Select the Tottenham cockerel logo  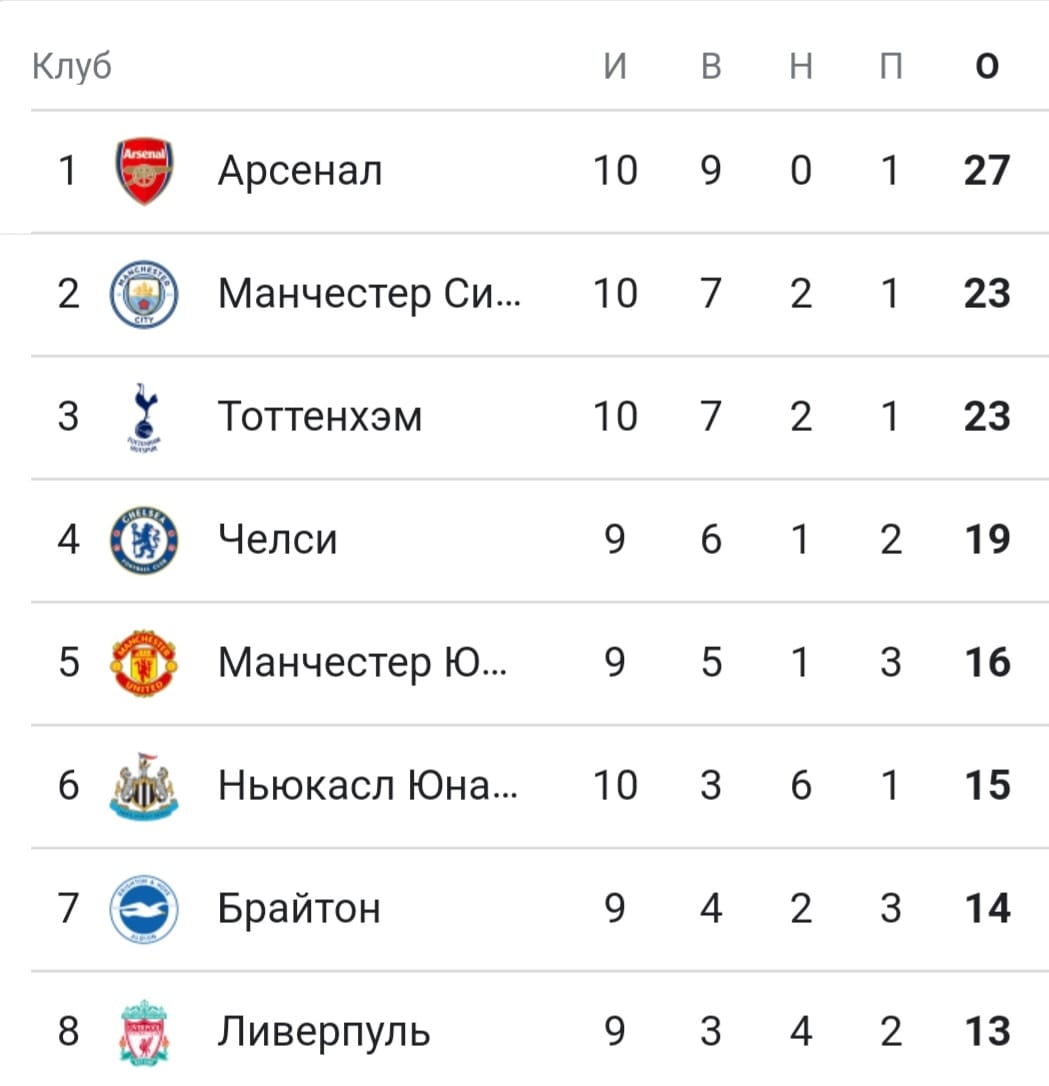tap(144, 417)
